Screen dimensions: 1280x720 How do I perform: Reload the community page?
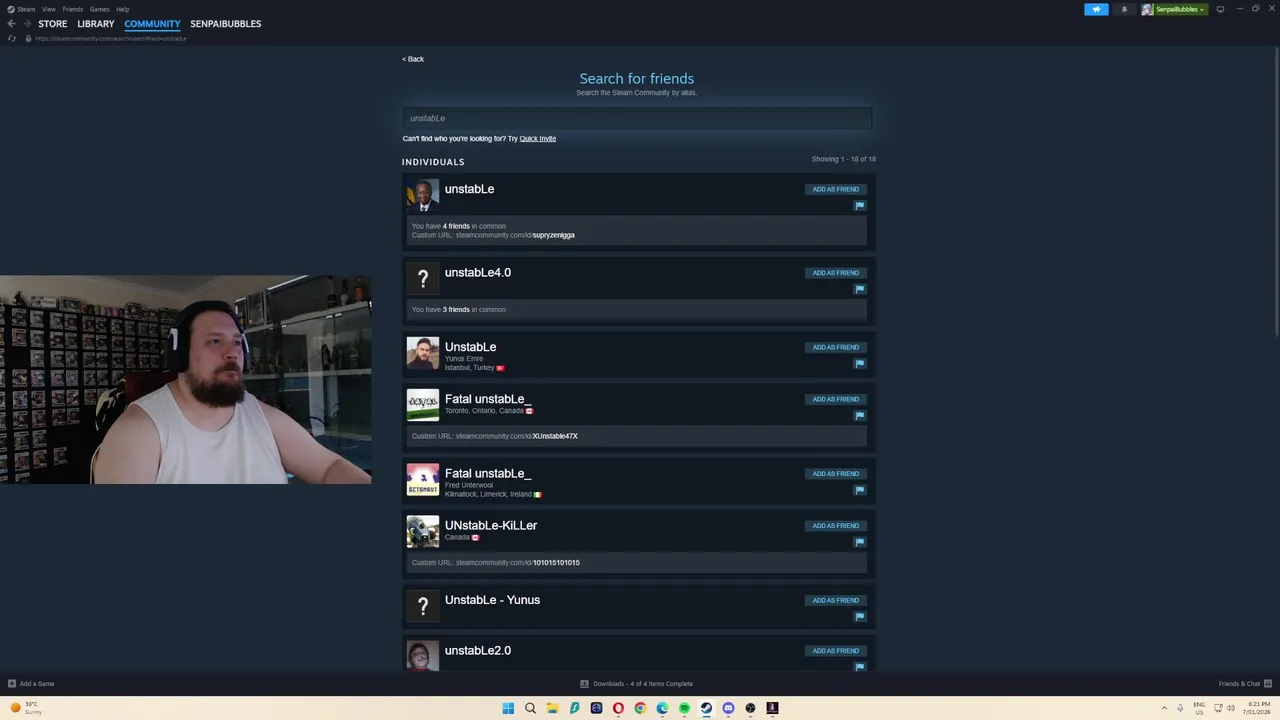[11, 38]
